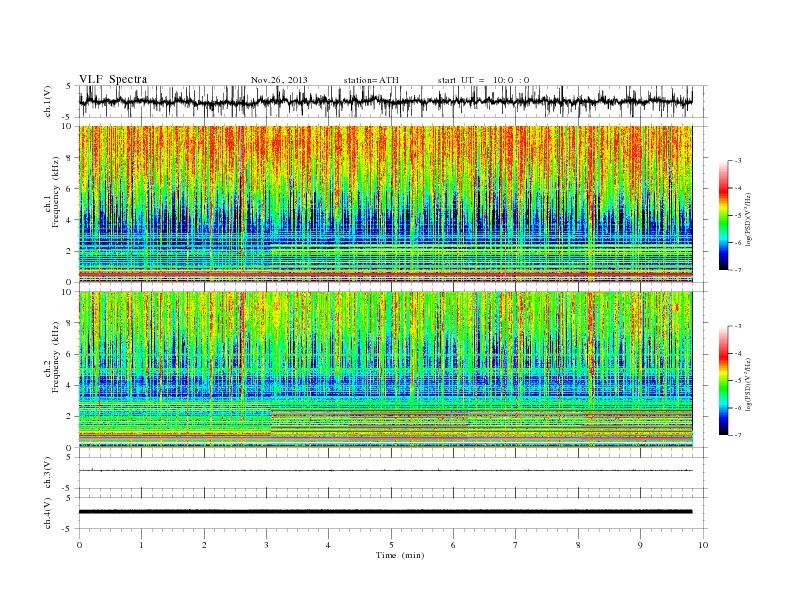Click the "ch.3(V)" waveform axis label

[x=48, y=473]
